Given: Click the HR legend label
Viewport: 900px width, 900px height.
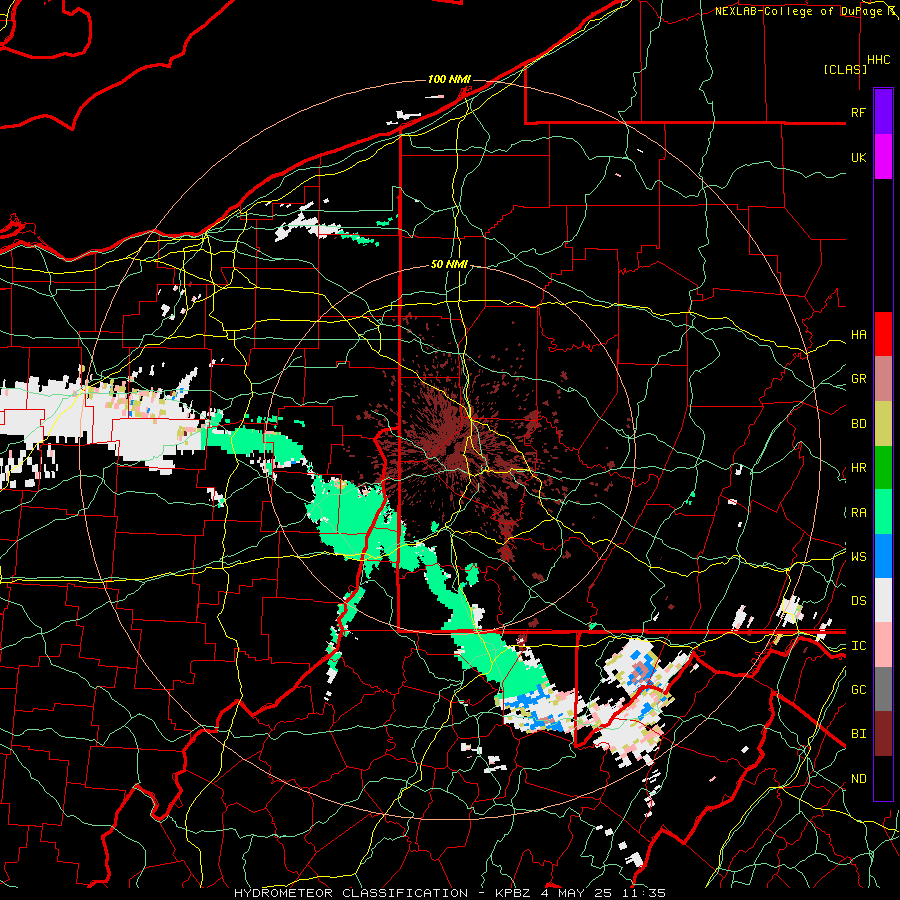Looking at the screenshot, I should point(858,468).
